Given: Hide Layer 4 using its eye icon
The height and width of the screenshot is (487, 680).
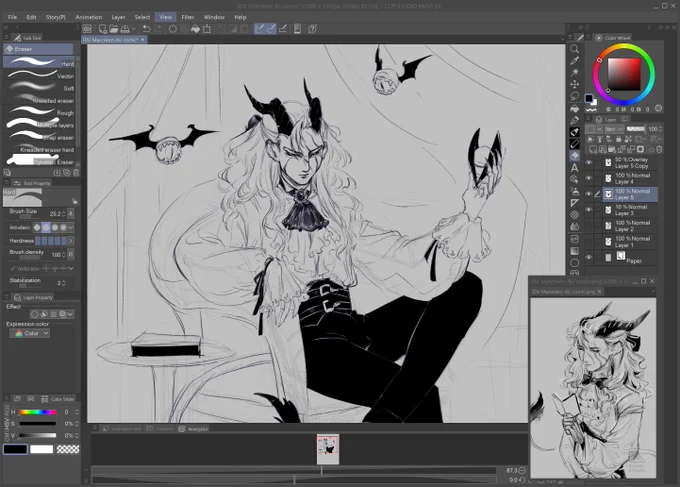Looking at the screenshot, I should tap(588, 178).
